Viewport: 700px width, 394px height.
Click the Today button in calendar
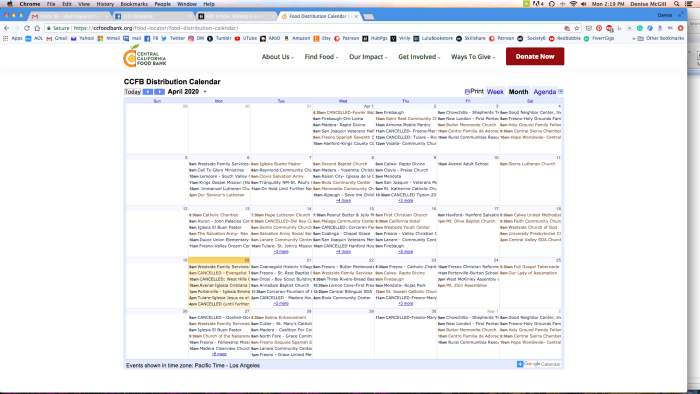pos(133,91)
